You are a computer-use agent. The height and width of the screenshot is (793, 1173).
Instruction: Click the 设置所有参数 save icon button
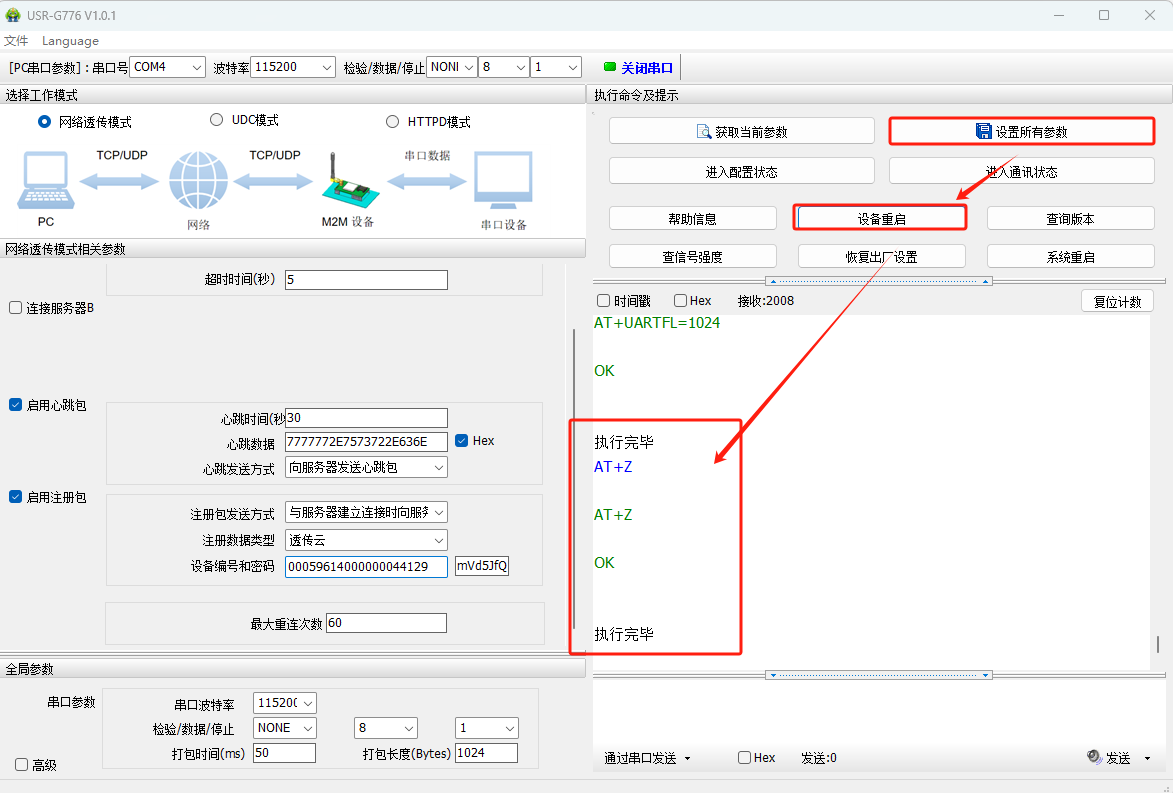click(x=983, y=132)
